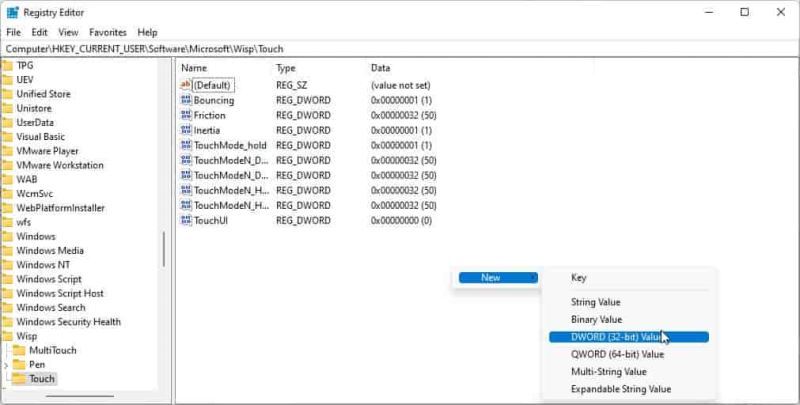
Task: Click the Name column header
Action: pos(194,68)
